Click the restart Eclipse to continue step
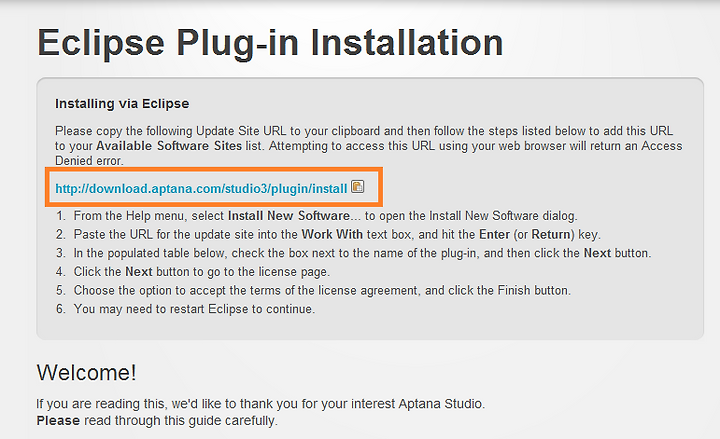This screenshot has width=720, height=439. pos(194,309)
